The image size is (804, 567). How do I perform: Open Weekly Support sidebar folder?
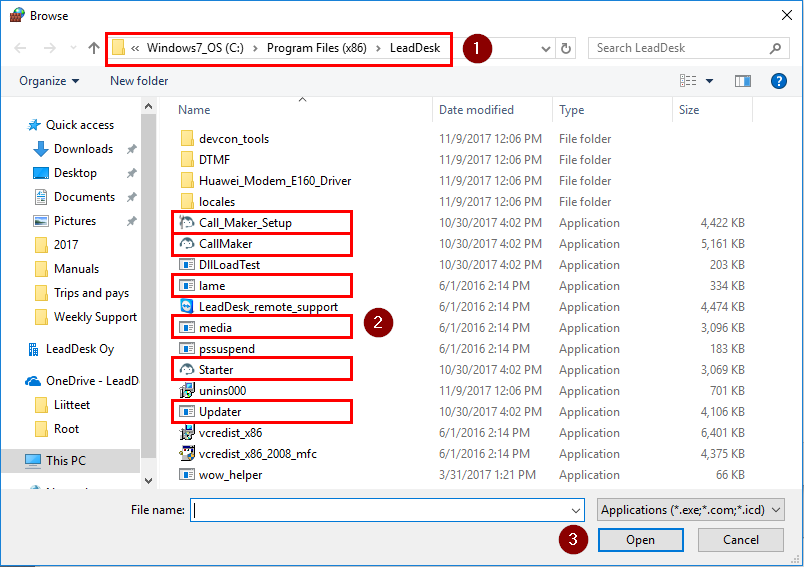[x=86, y=317]
